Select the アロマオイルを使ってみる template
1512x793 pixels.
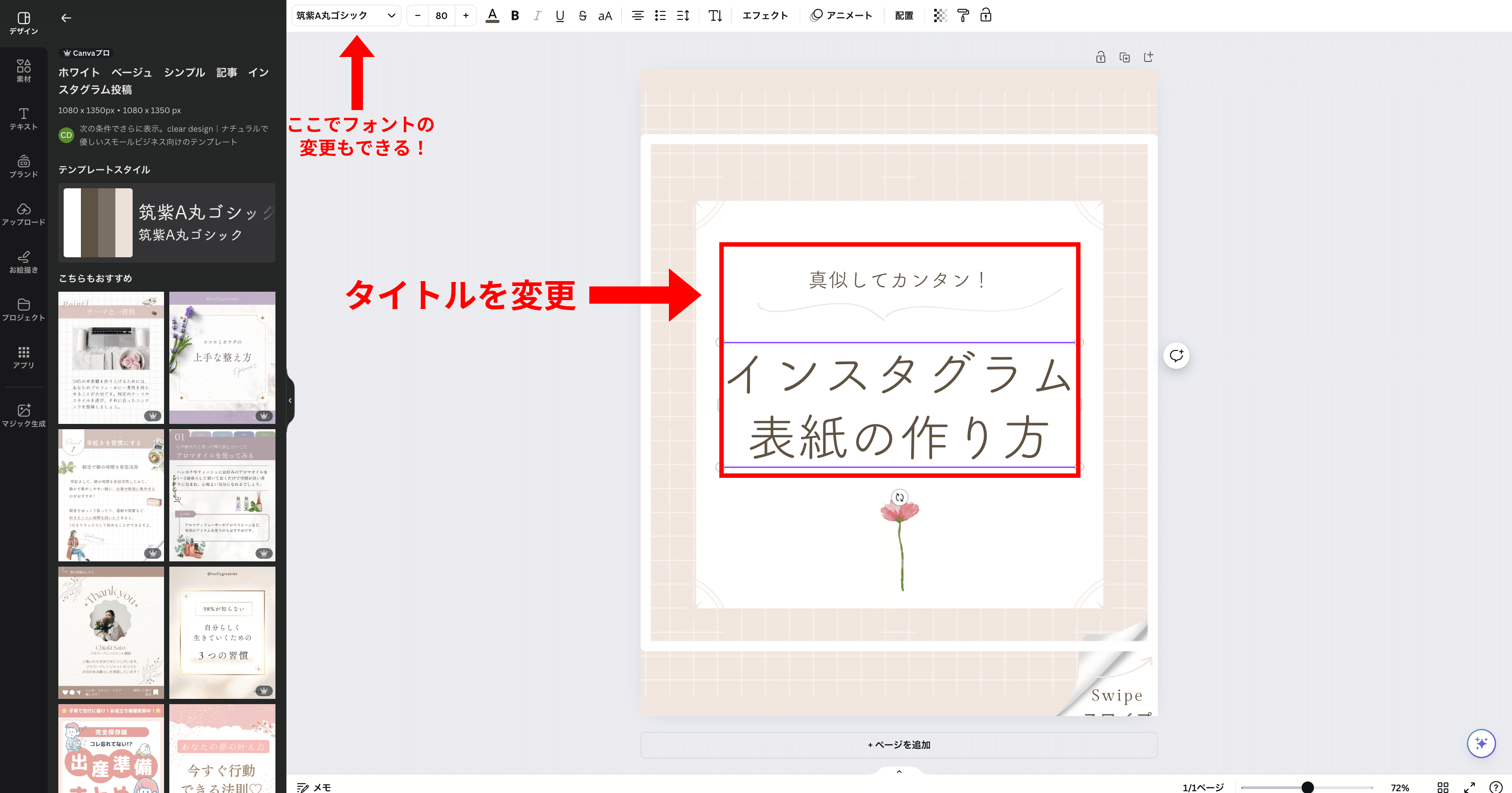point(222,496)
